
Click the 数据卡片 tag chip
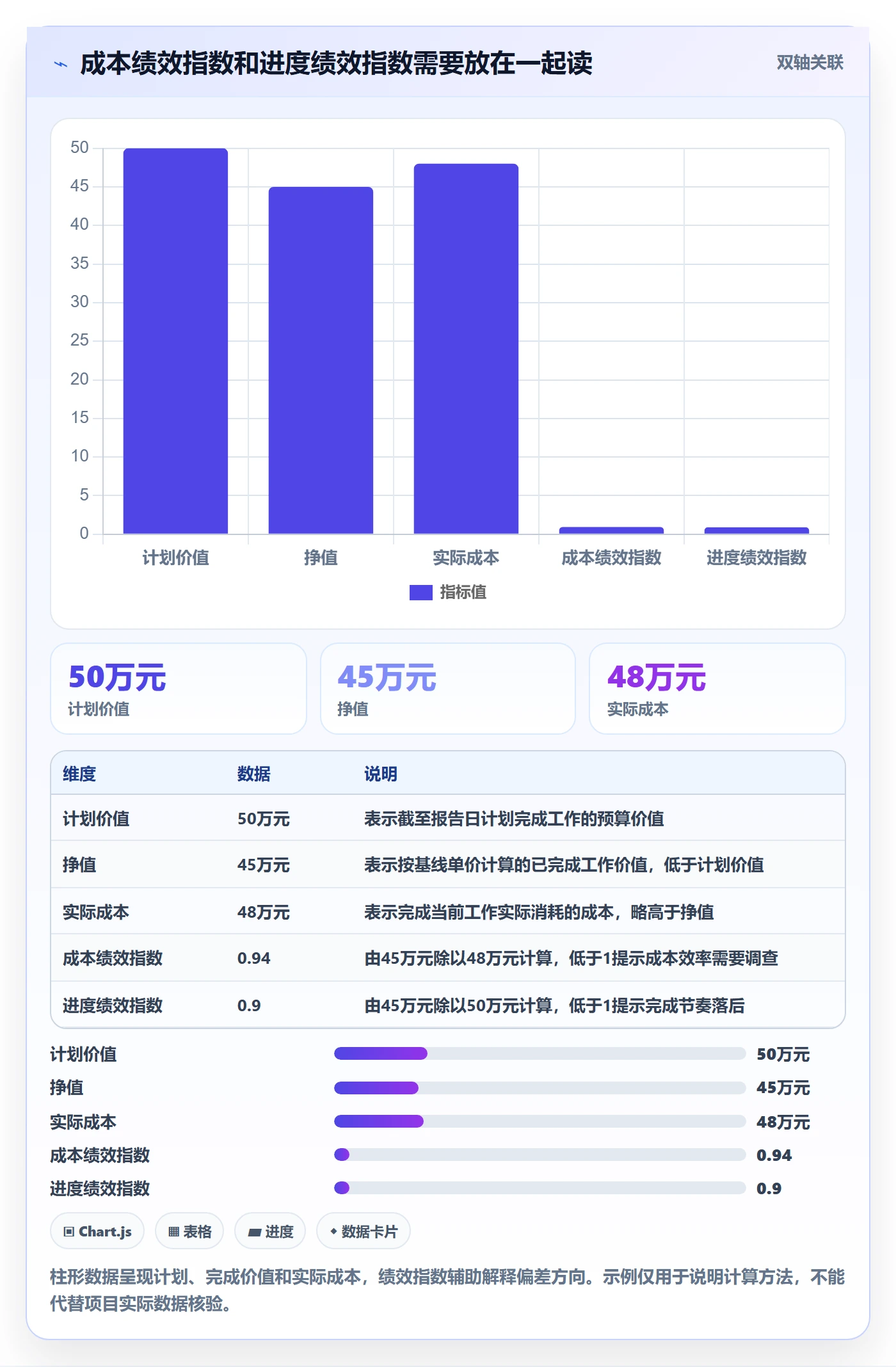tap(364, 1231)
